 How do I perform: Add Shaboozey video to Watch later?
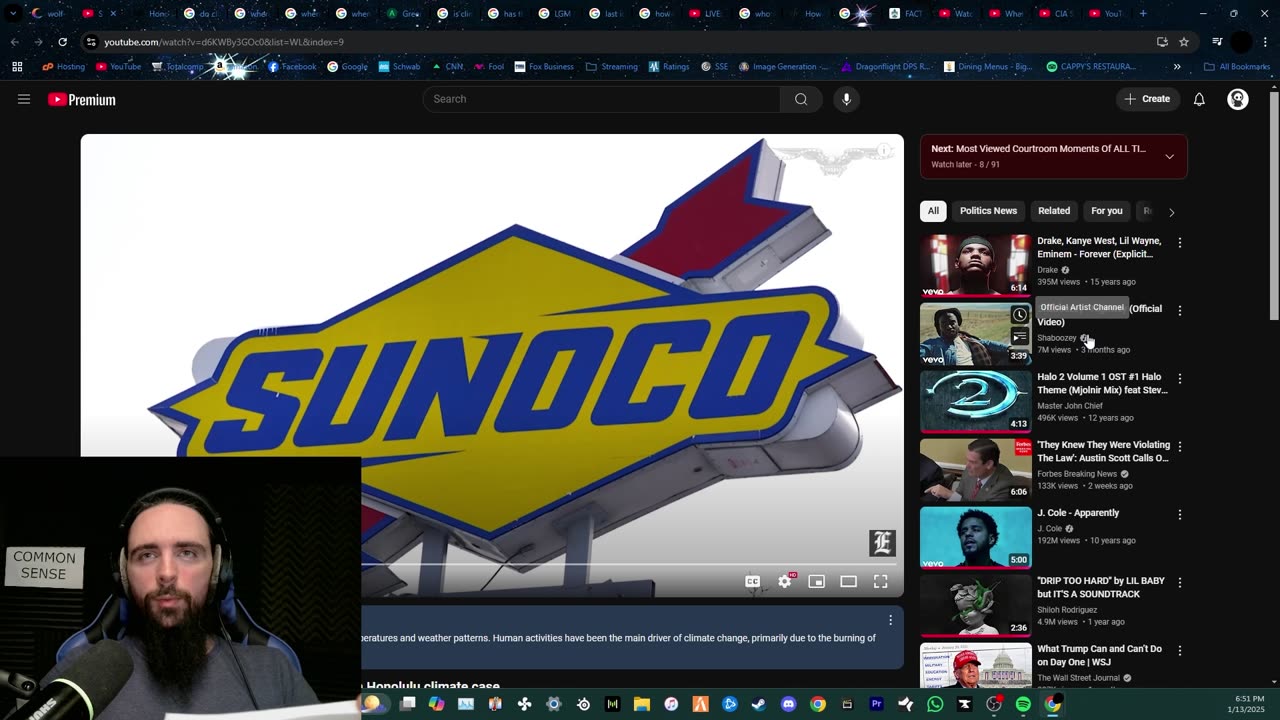pos(1019,315)
